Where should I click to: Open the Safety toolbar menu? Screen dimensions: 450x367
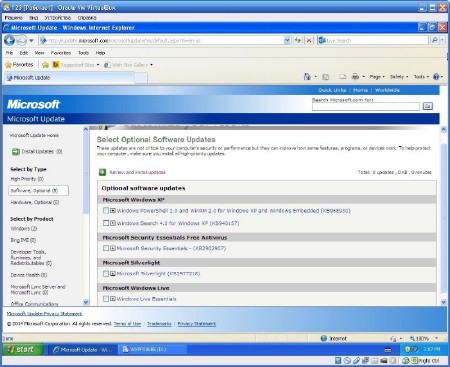pos(399,77)
